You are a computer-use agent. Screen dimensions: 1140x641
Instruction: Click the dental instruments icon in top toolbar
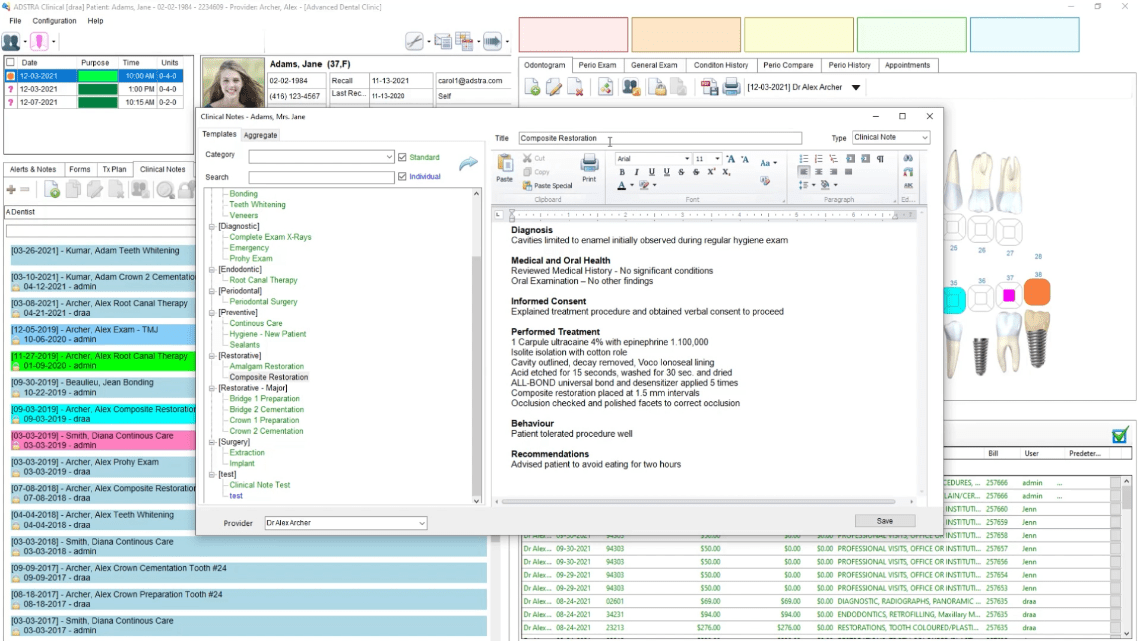click(x=414, y=41)
